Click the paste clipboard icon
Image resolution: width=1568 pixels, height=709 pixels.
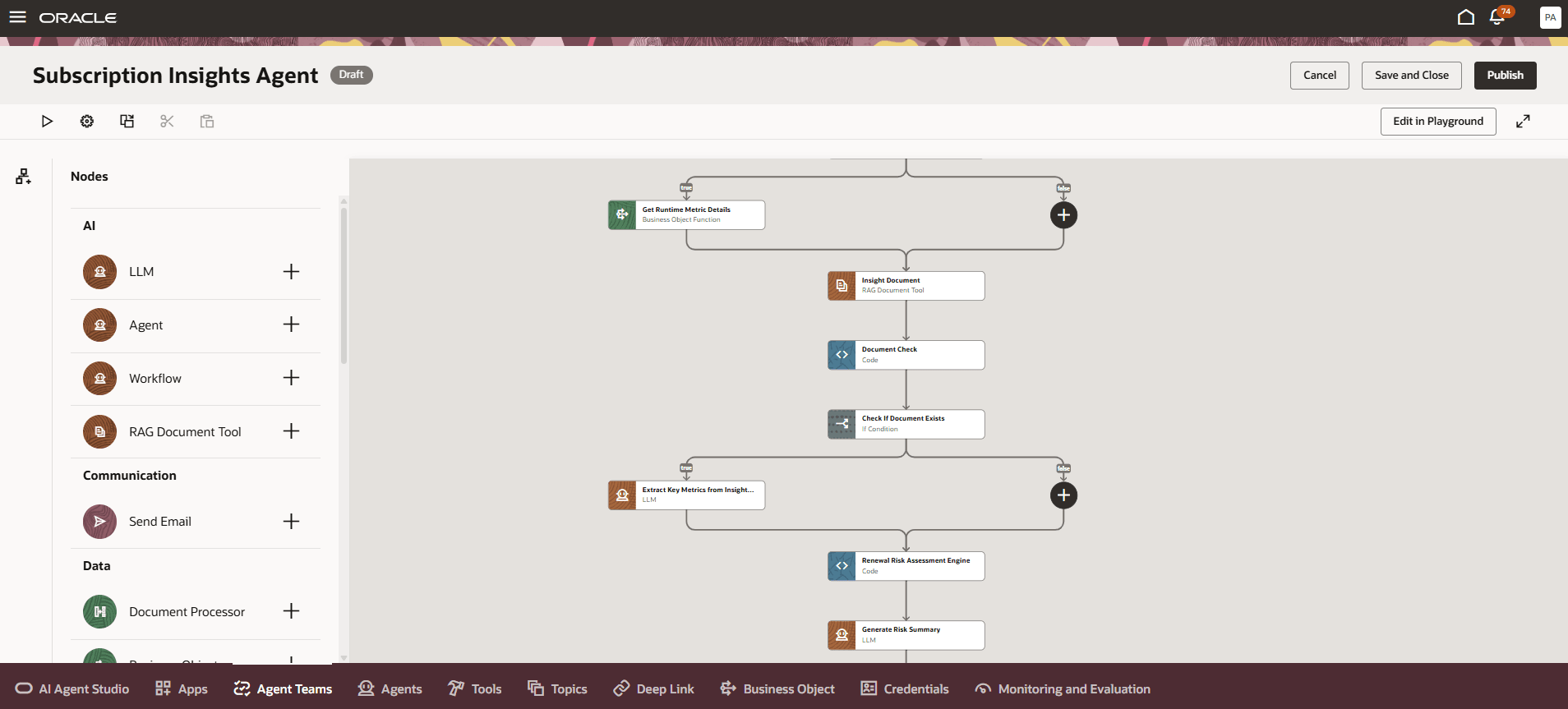click(x=207, y=122)
